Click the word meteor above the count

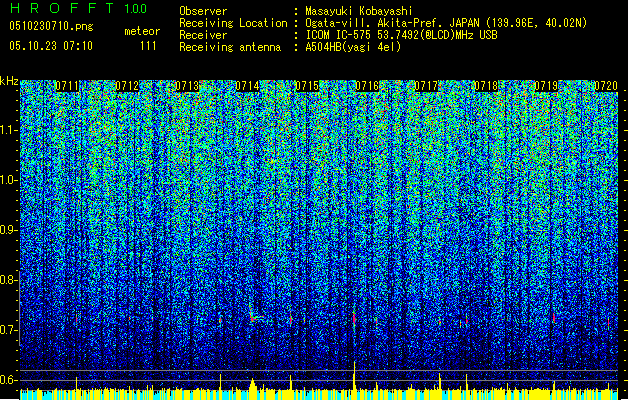click(142, 31)
